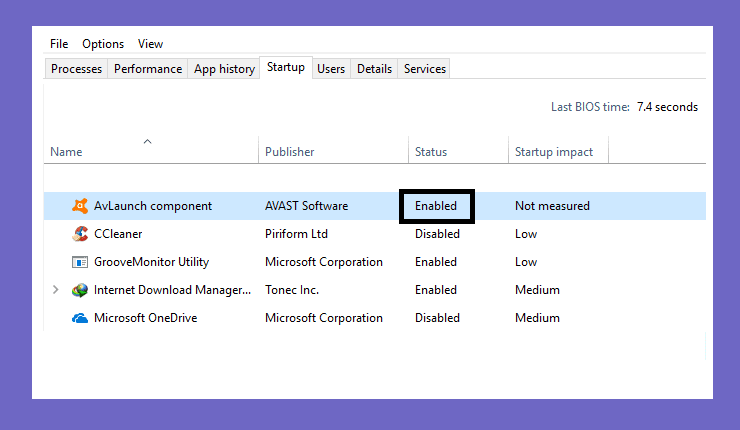Select the CCleaner Disabled status cell
Viewport: 740px width, 430px height.
click(x=437, y=234)
